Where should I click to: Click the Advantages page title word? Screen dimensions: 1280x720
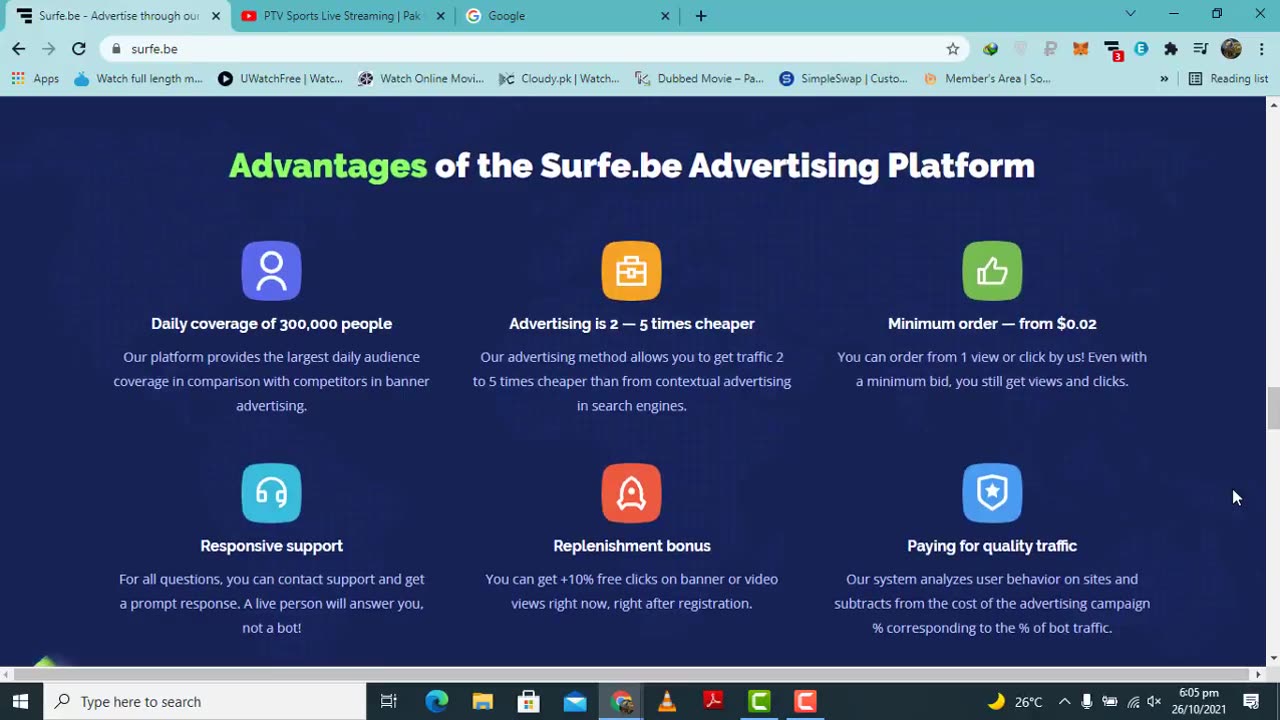pos(327,165)
